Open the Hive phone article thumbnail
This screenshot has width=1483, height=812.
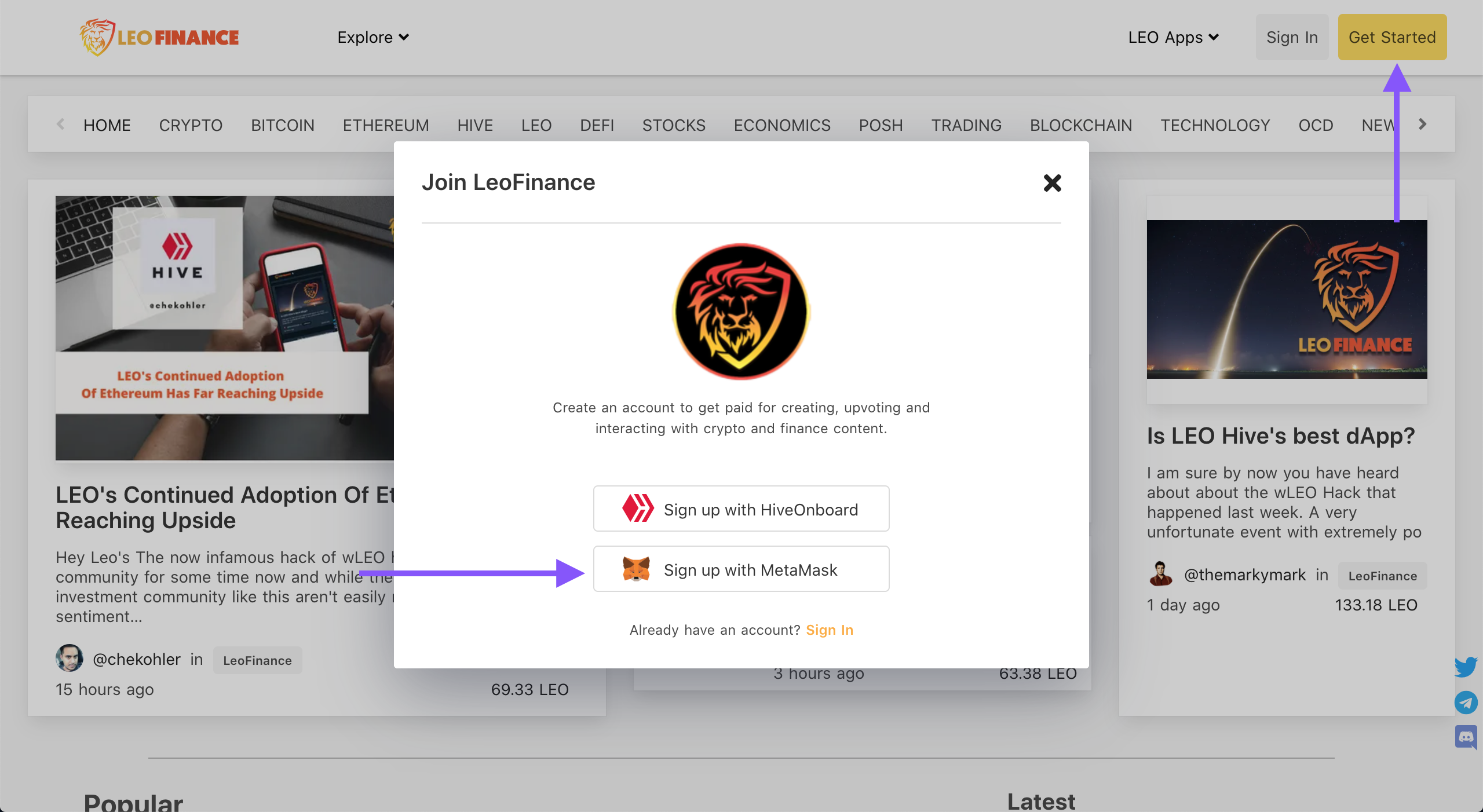coord(225,328)
